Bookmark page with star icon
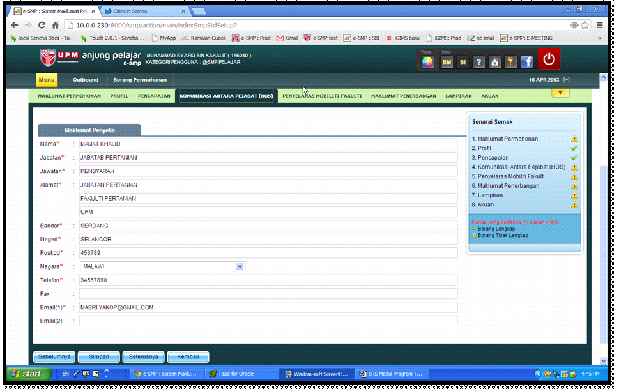Image resolution: width=620 pixels, height=392 pixels. (x=585, y=25)
